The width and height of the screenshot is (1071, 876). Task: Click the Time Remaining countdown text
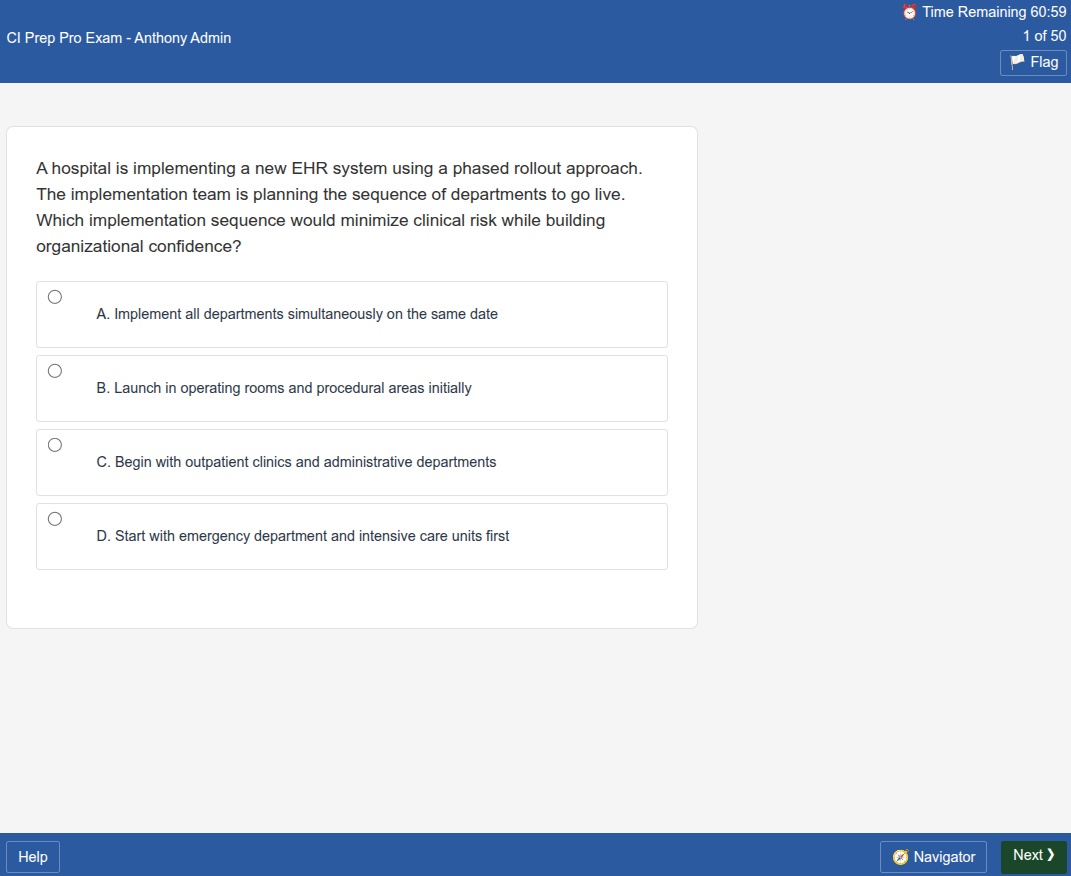(x=994, y=12)
